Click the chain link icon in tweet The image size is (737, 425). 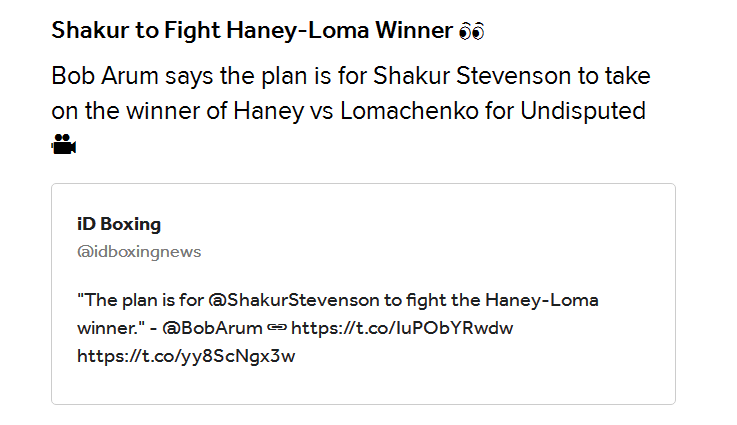click(x=276, y=328)
